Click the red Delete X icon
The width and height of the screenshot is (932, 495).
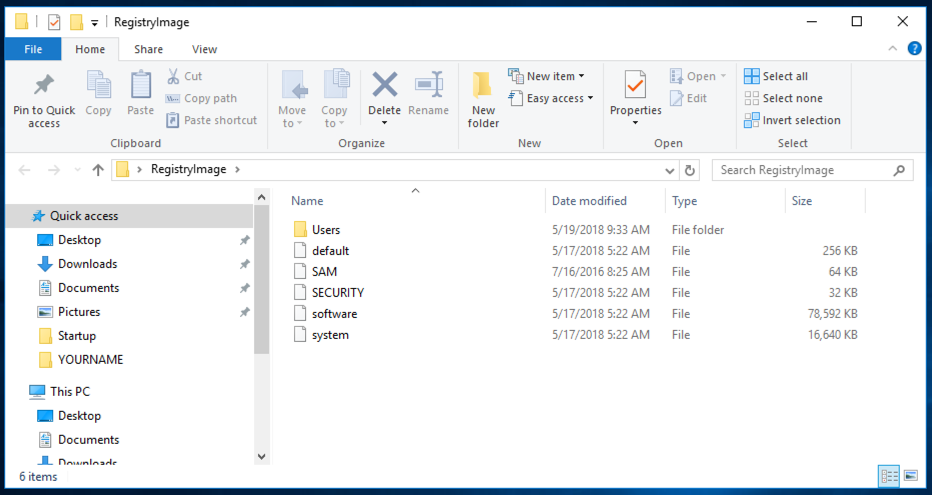coord(385,86)
